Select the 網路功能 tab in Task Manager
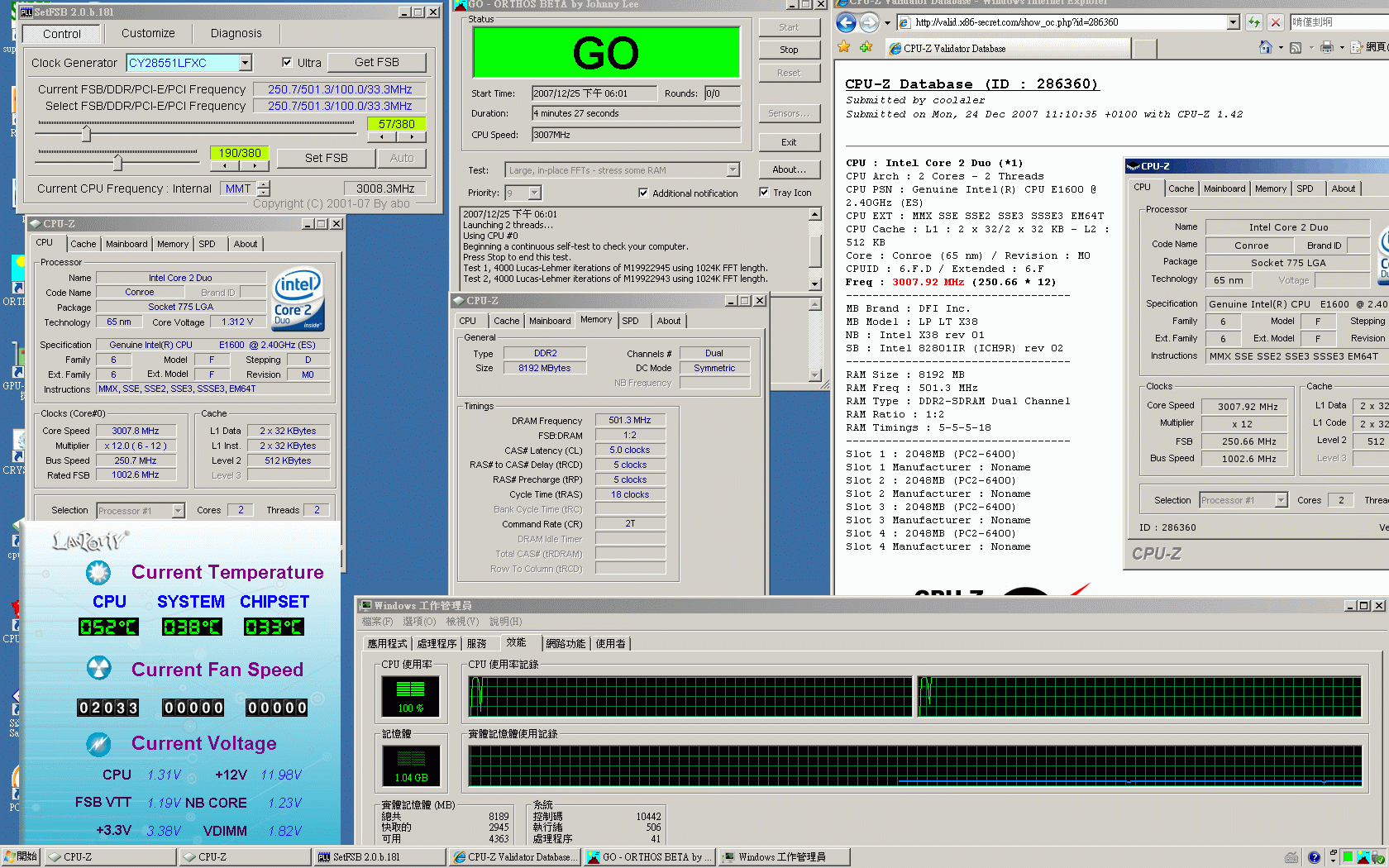This screenshot has height=868, width=1389. [x=566, y=643]
